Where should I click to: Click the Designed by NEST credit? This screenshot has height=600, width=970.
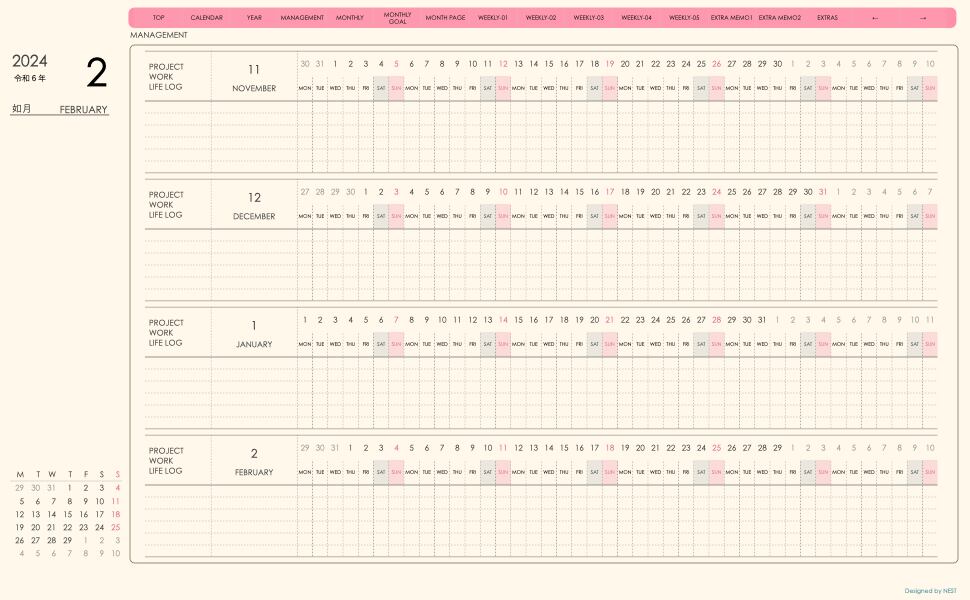pos(930,591)
